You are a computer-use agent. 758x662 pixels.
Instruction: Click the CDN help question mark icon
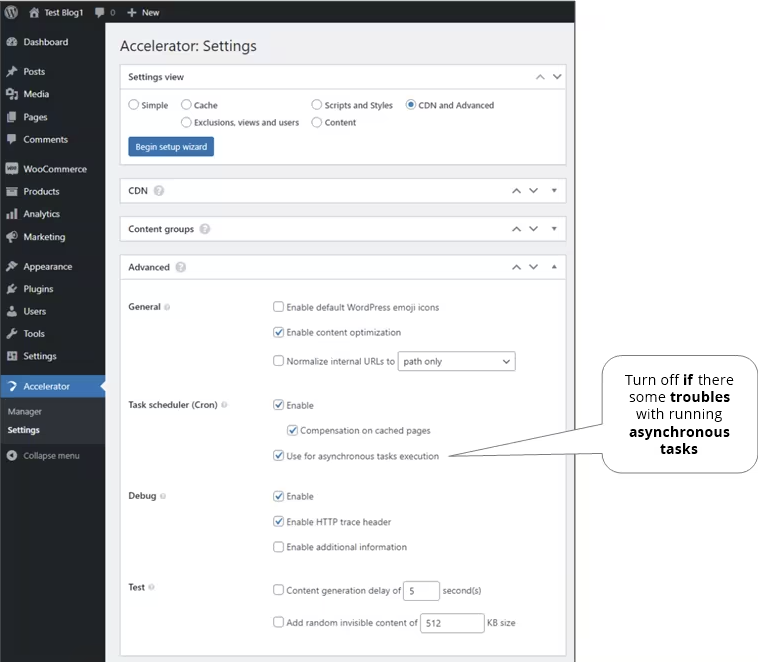pyautogui.click(x=159, y=191)
